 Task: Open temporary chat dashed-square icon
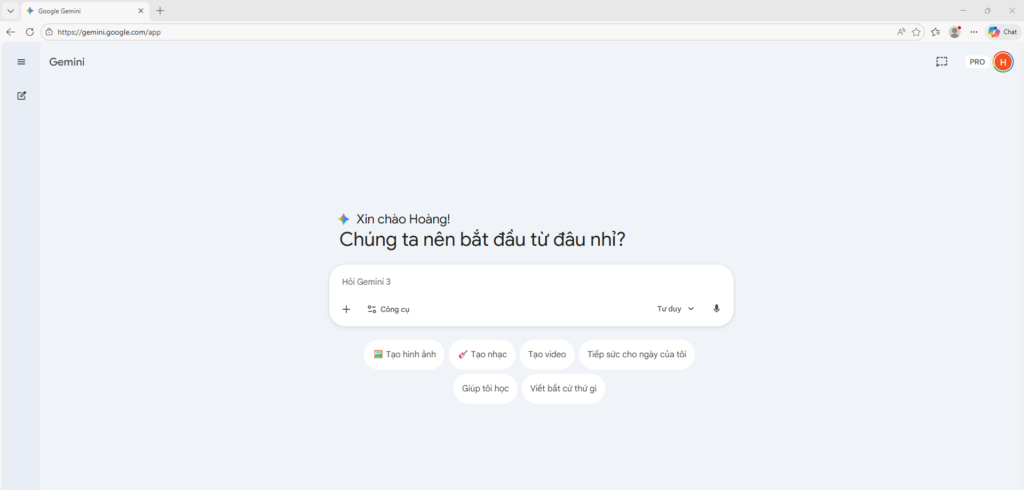(x=941, y=62)
